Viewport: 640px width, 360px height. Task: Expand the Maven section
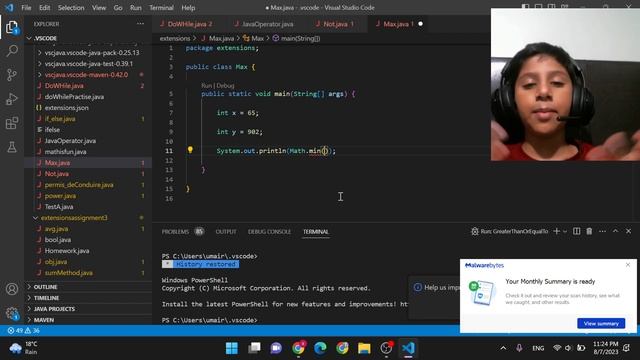click(x=88, y=320)
